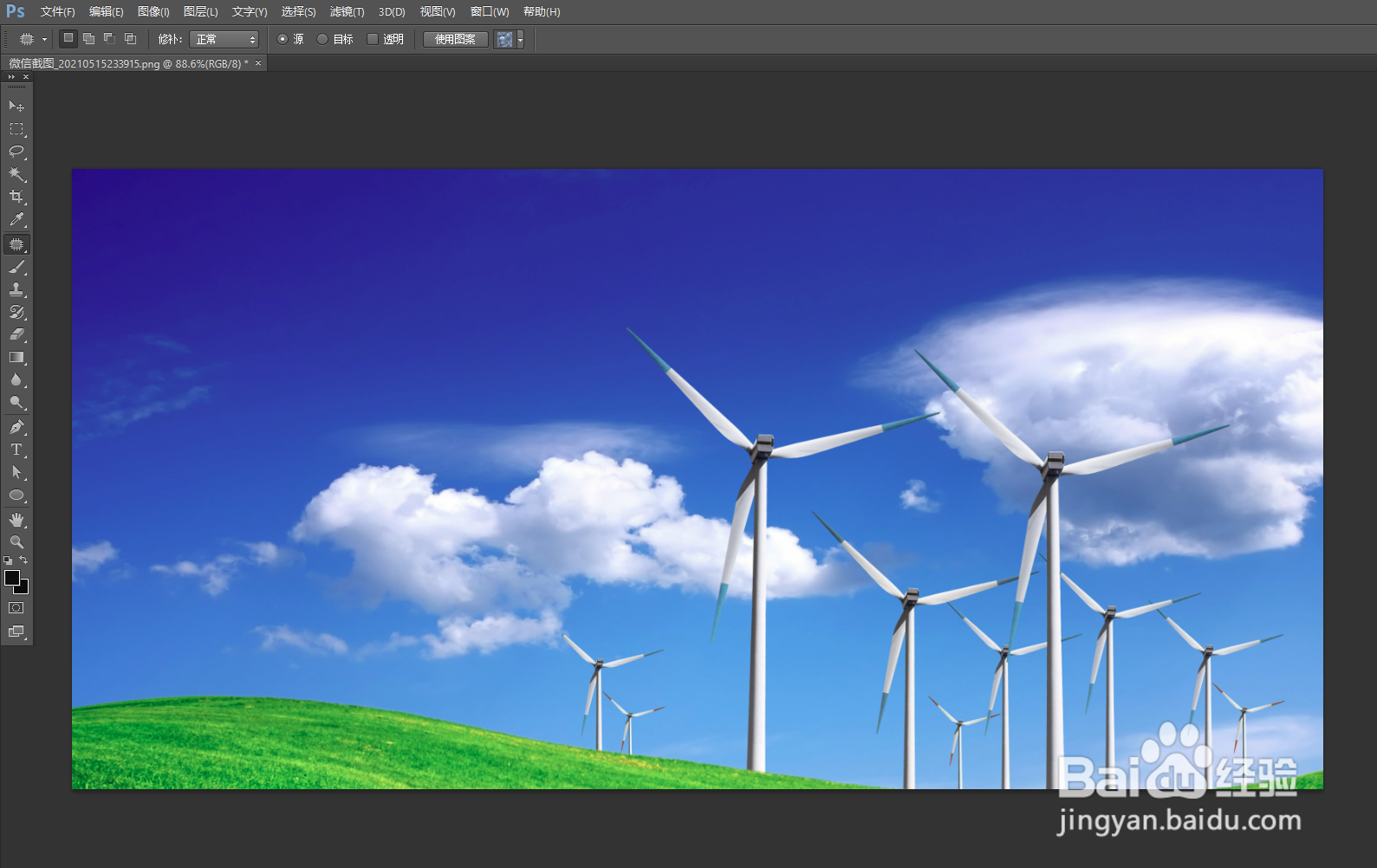Enable the 透明 (Transparent) checkbox
1377x868 pixels.
tap(373, 39)
